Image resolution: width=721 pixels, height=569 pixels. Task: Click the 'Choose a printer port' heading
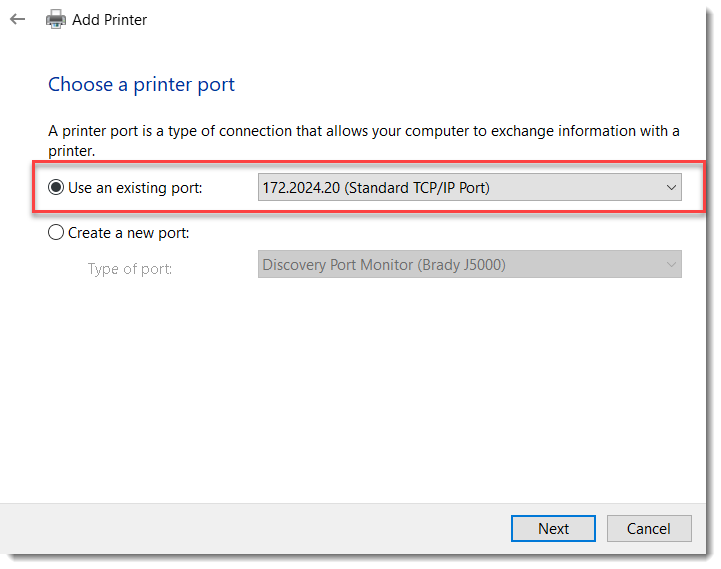[x=141, y=85]
